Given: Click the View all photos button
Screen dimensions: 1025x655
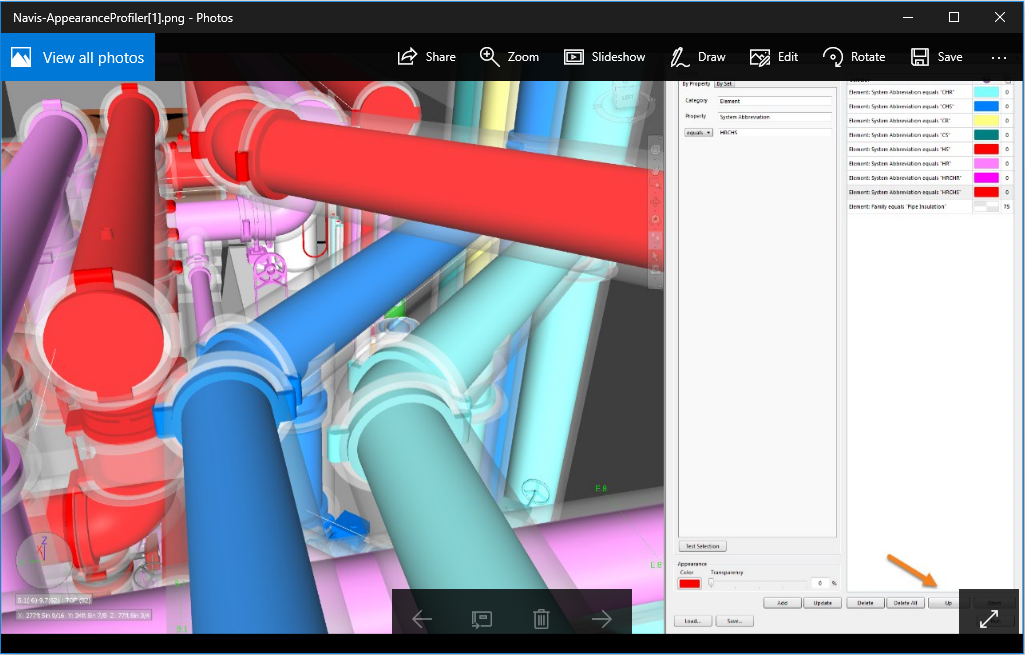Looking at the screenshot, I should coord(77,56).
